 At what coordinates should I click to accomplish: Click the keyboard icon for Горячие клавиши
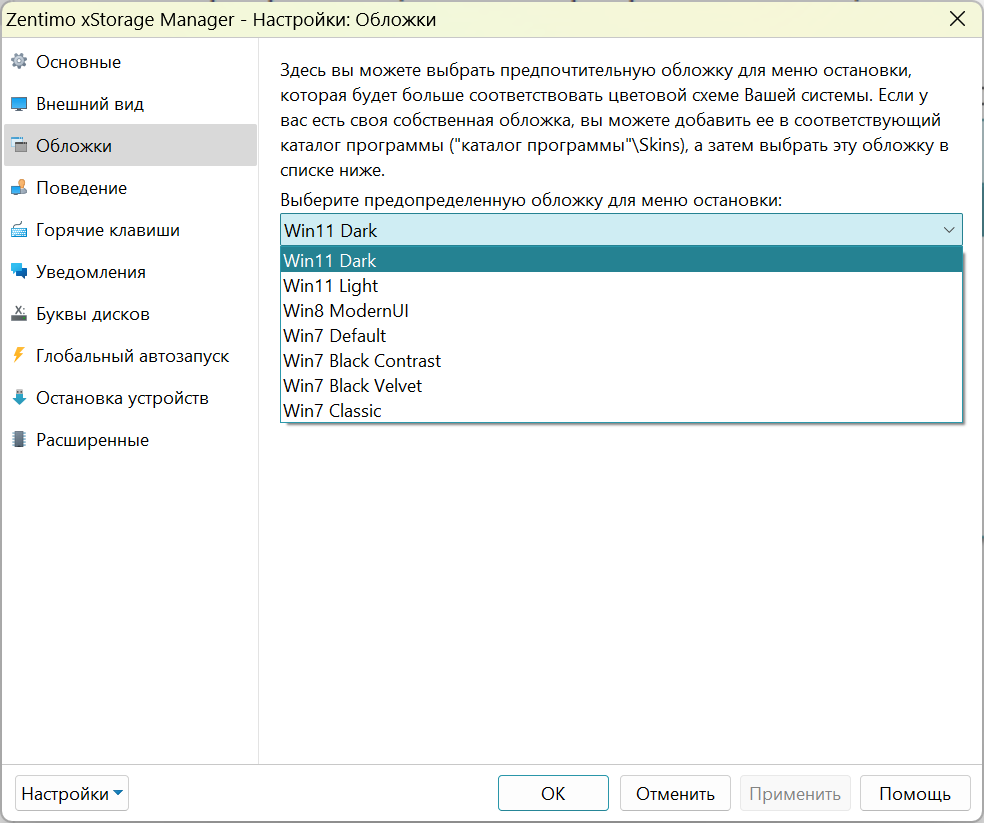[19, 230]
